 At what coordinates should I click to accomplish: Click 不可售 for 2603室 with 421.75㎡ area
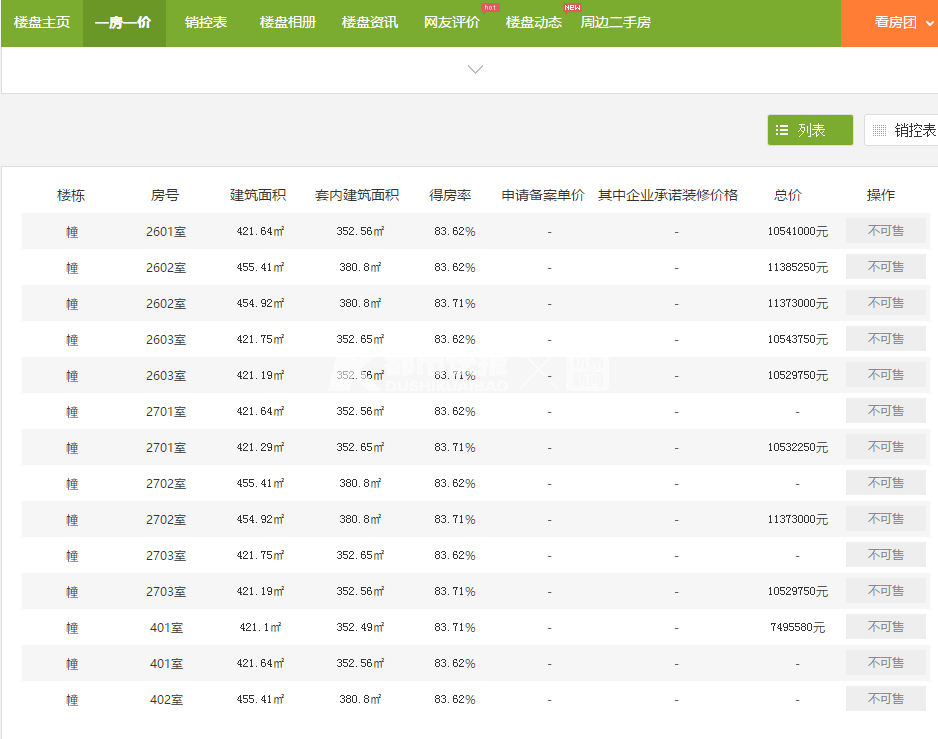coord(886,339)
